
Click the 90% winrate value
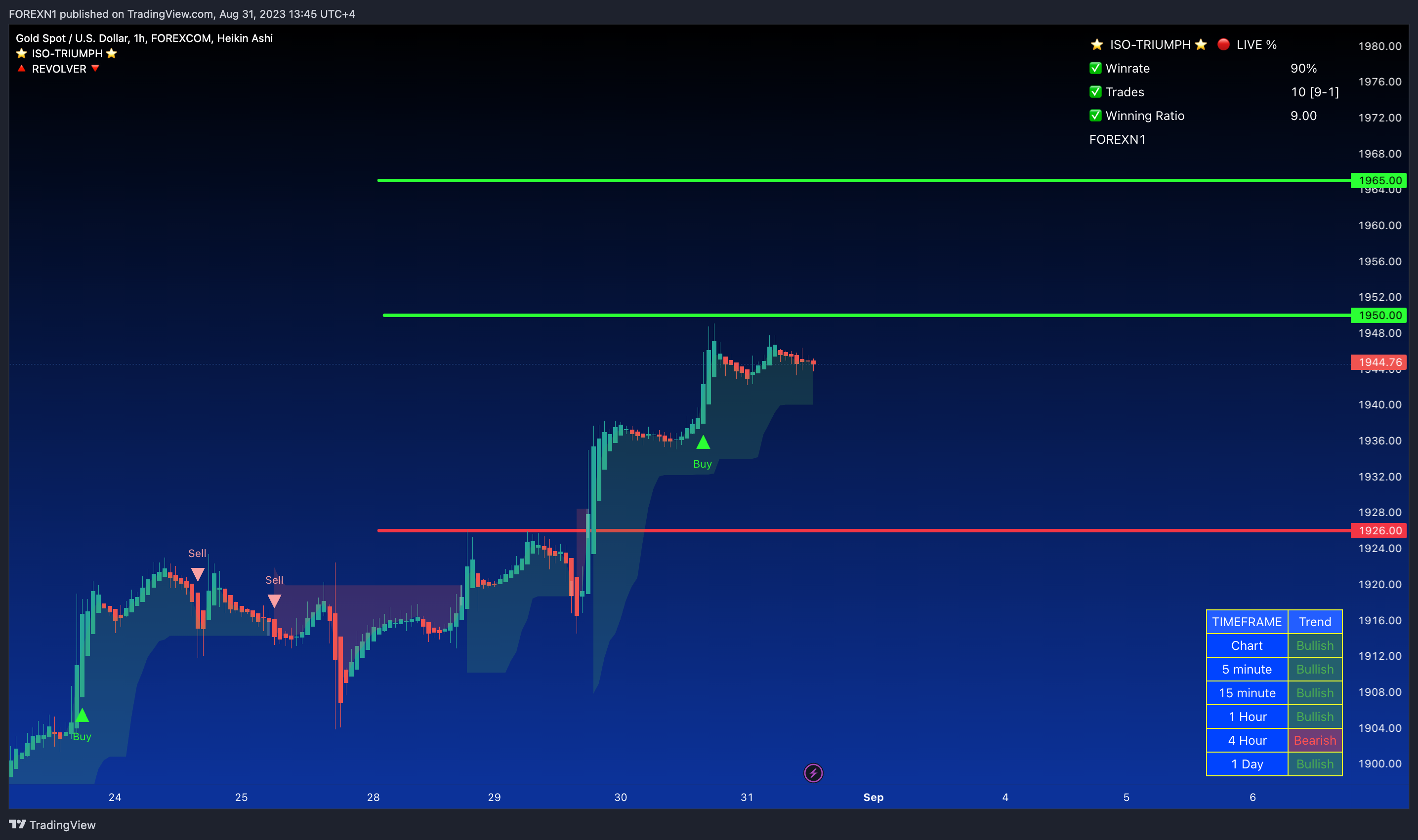[x=1303, y=68]
